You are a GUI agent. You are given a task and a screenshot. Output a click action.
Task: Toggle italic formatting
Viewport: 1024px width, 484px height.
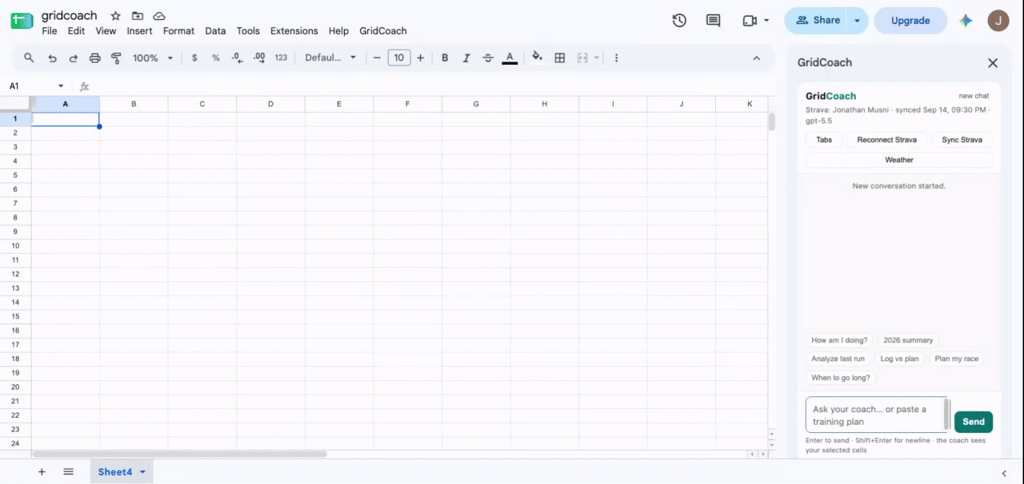pyautogui.click(x=466, y=58)
